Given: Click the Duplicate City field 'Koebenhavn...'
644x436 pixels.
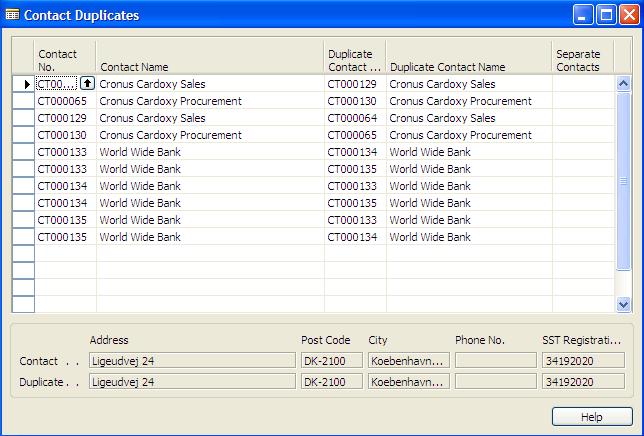Looking at the screenshot, I should pyautogui.click(x=409, y=381).
